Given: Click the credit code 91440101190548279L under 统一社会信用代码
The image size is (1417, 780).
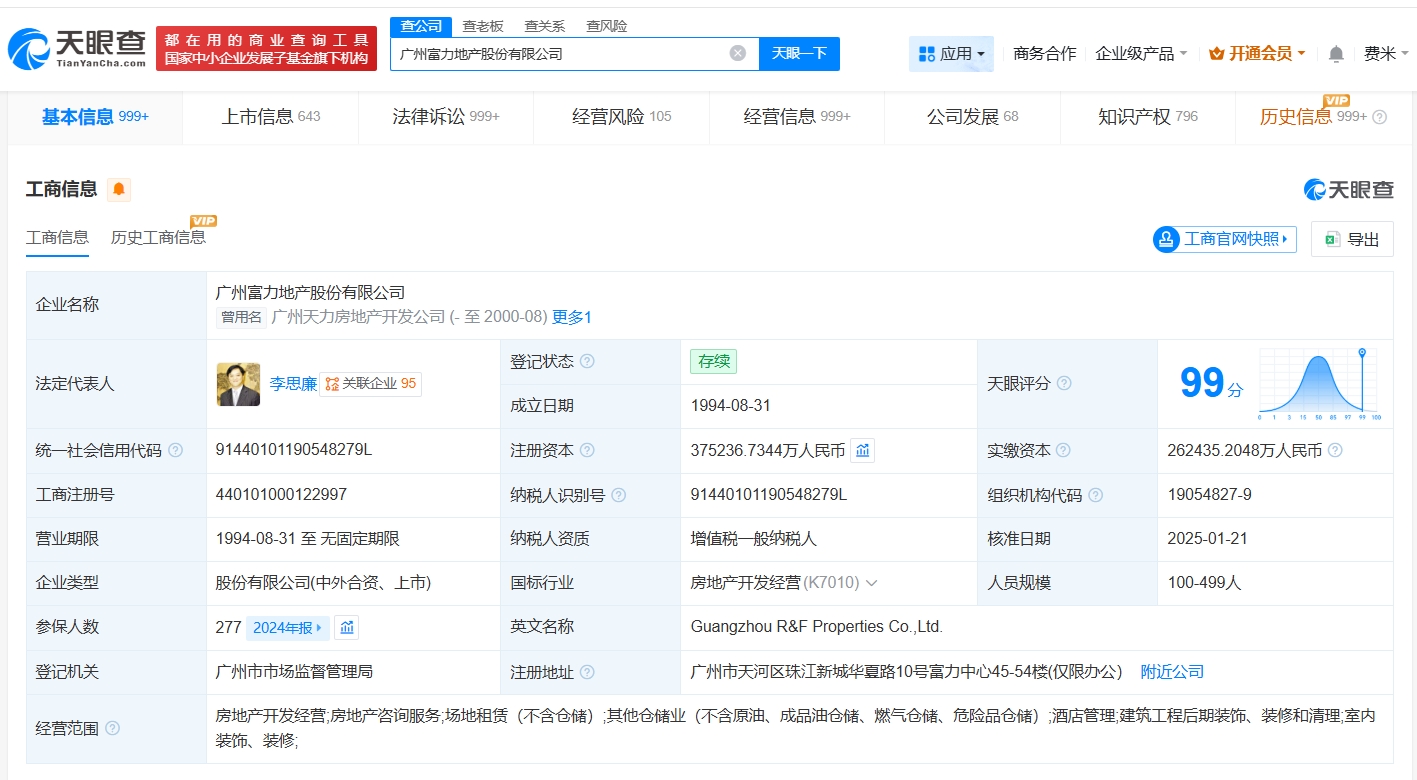Looking at the screenshot, I should coord(294,450).
